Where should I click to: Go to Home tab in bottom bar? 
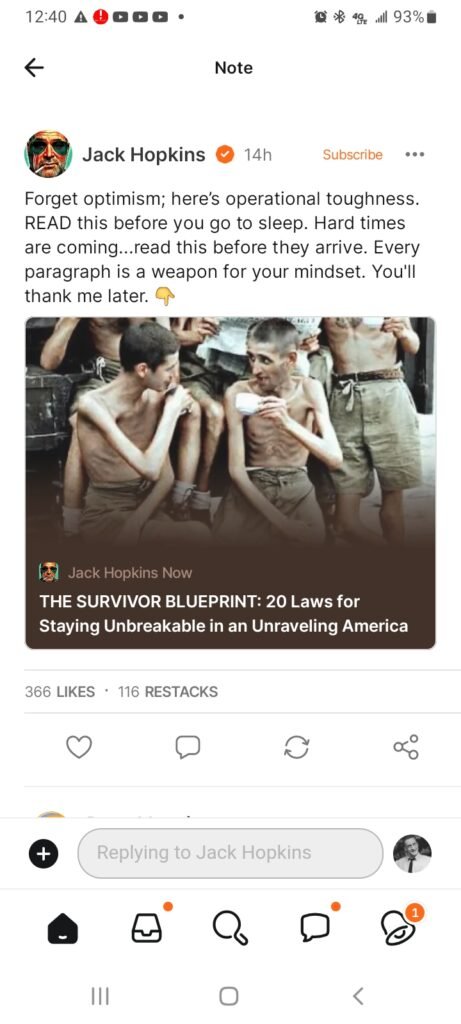pos(63,927)
